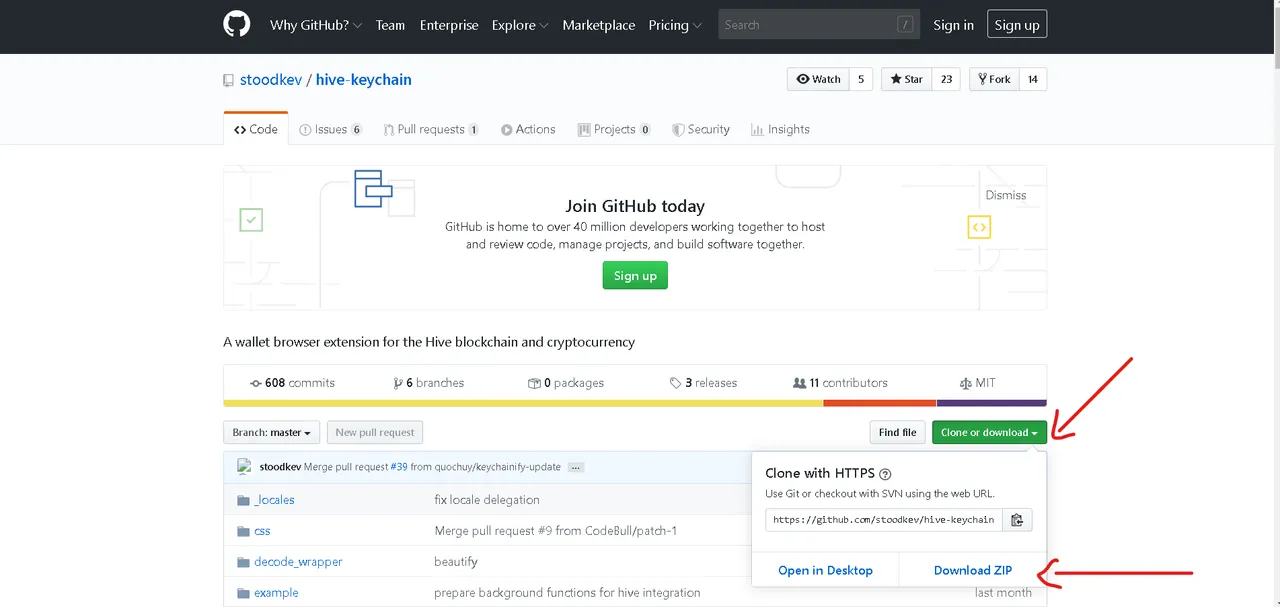Open stoodkev avatar in latest commit

point(244,466)
